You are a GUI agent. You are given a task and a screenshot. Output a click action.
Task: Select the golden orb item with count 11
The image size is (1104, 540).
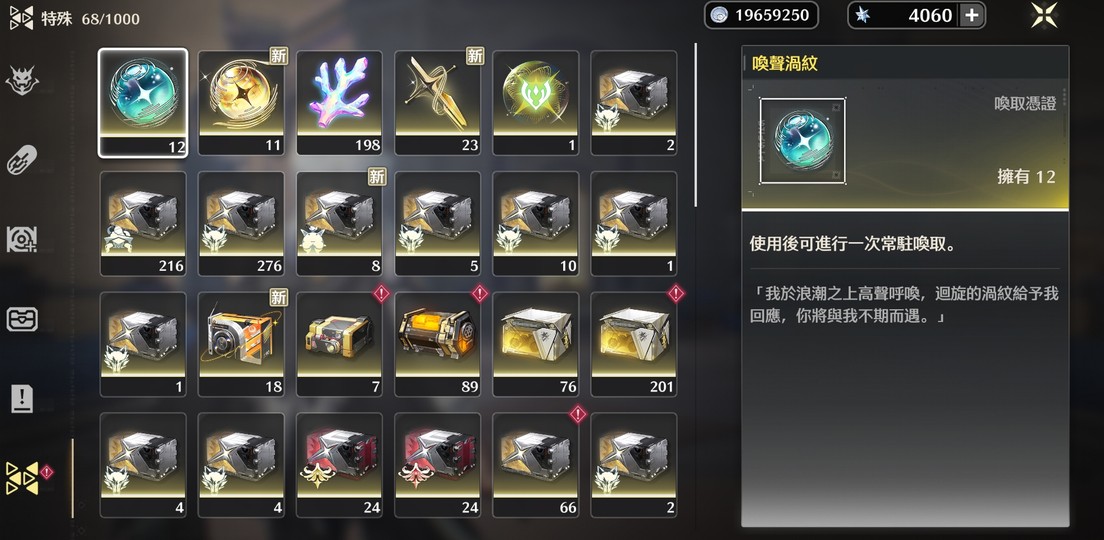[241, 102]
